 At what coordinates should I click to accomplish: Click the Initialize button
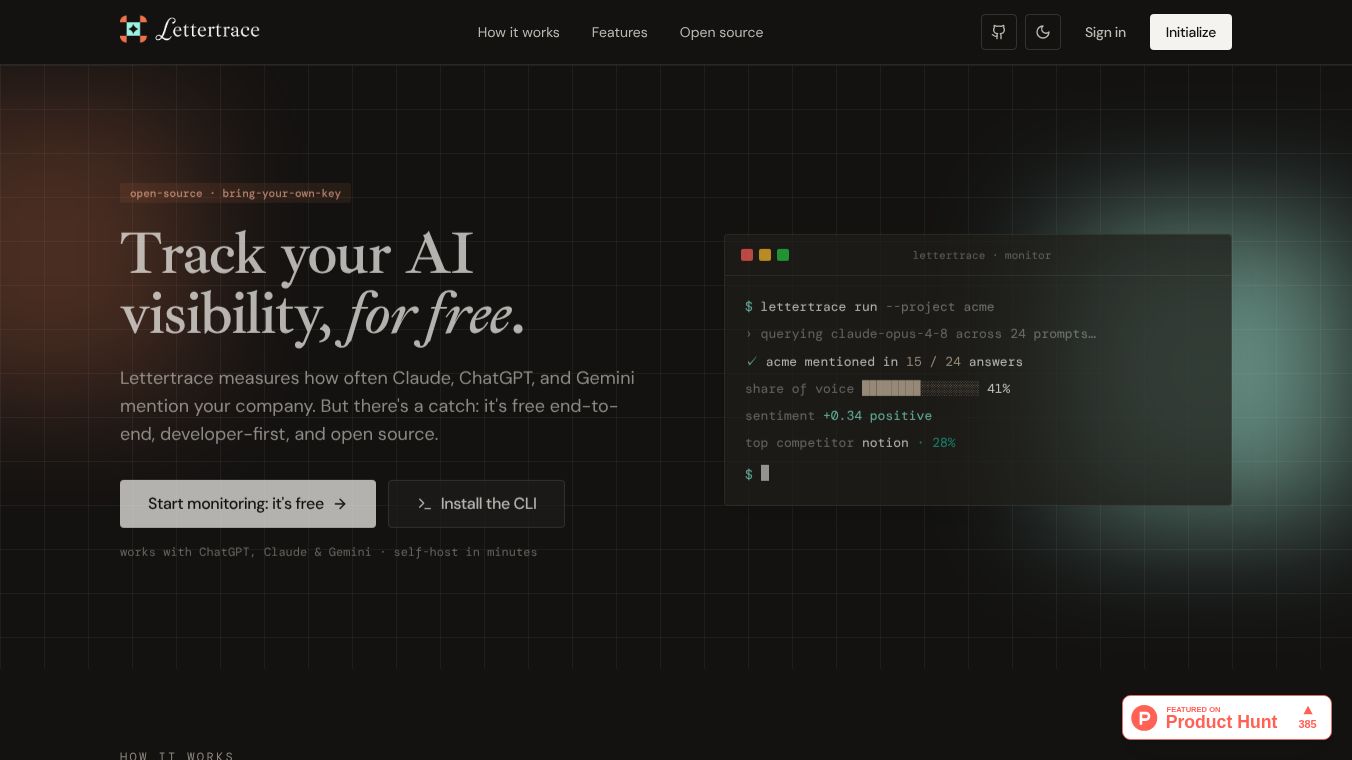point(1191,32)
